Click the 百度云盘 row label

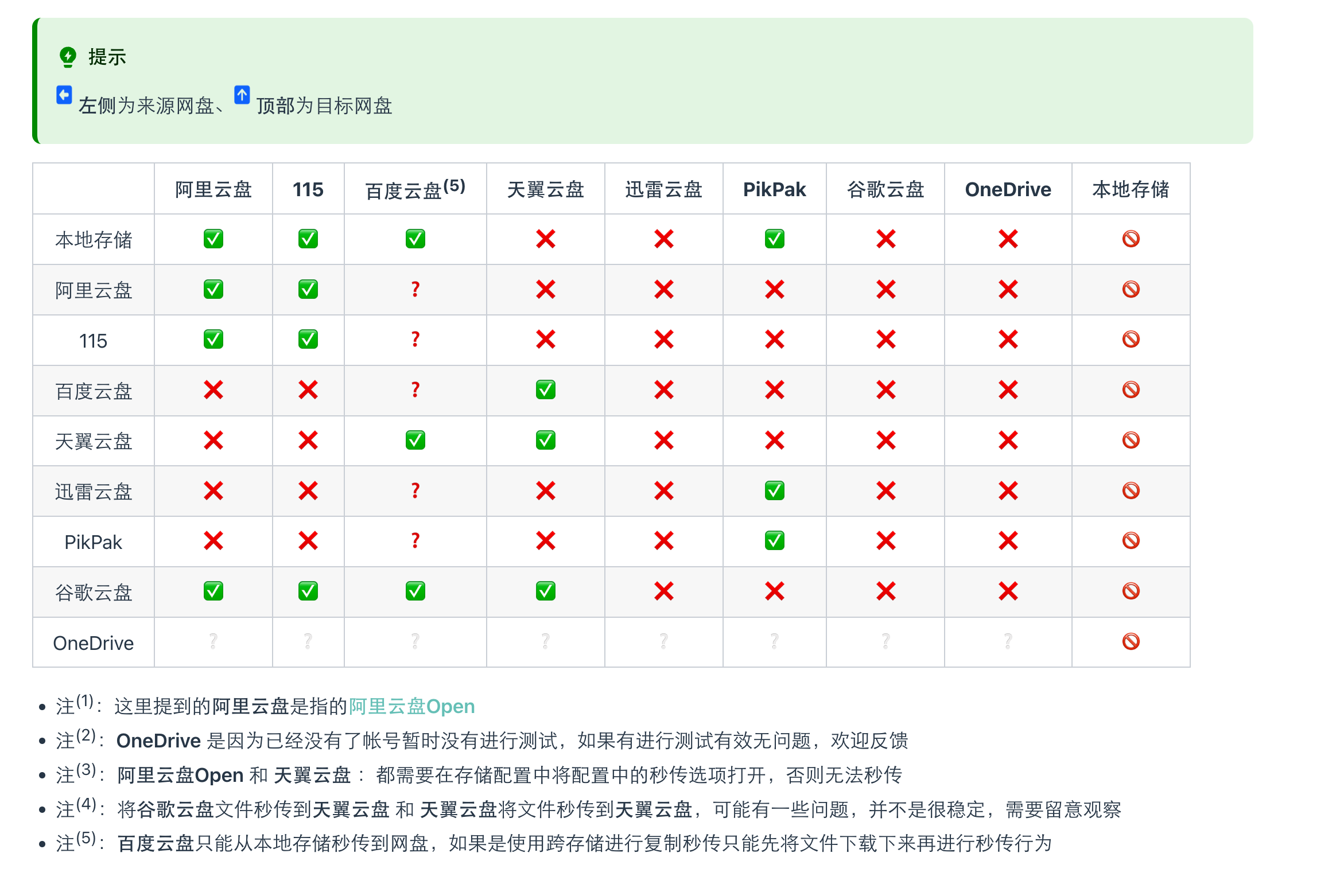[x=94, y=391]
